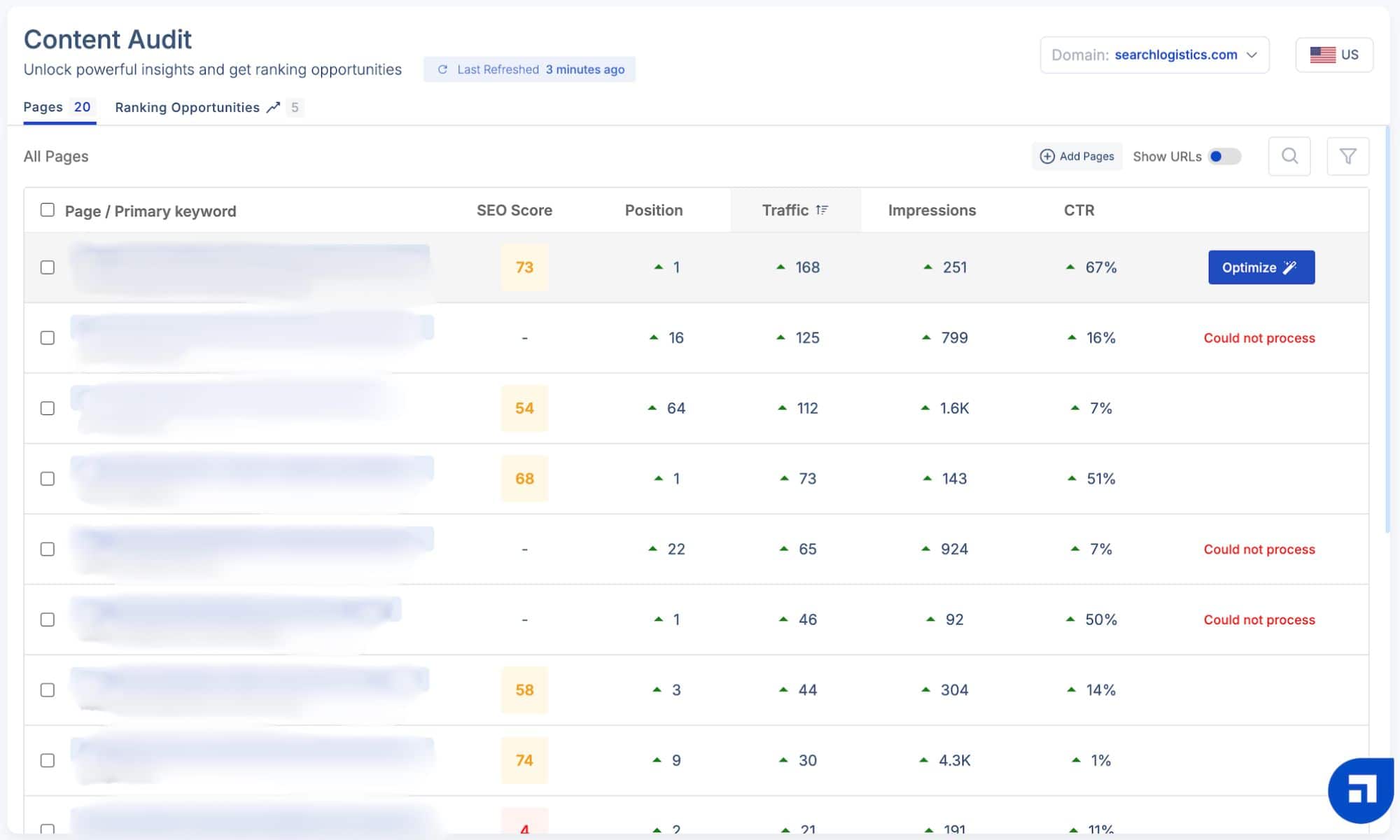Click the impressions value 4.3K
Image resolution: width=1400 pixels, height=840 pixels.
(954, 760)
